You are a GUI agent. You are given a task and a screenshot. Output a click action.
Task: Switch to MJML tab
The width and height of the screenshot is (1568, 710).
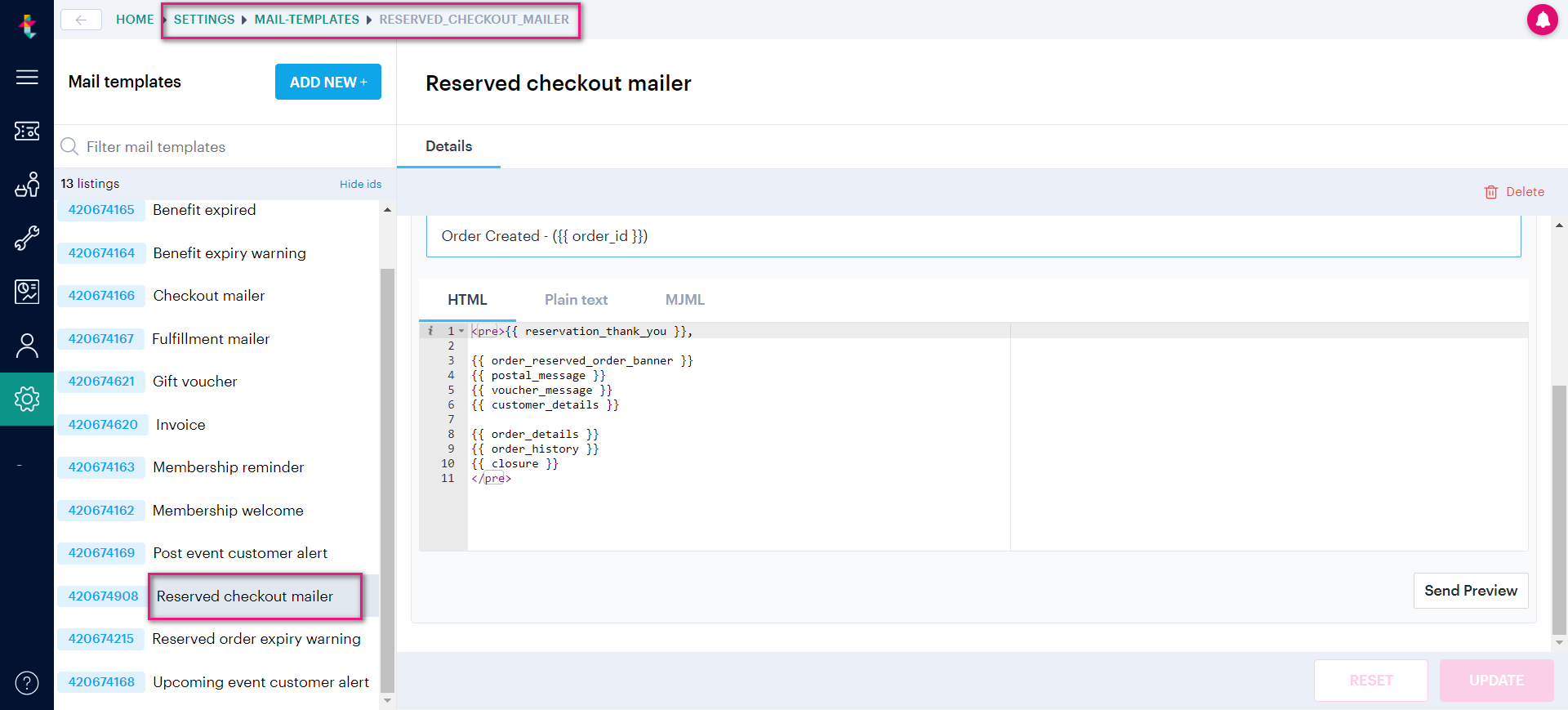[x=685, y=300]
